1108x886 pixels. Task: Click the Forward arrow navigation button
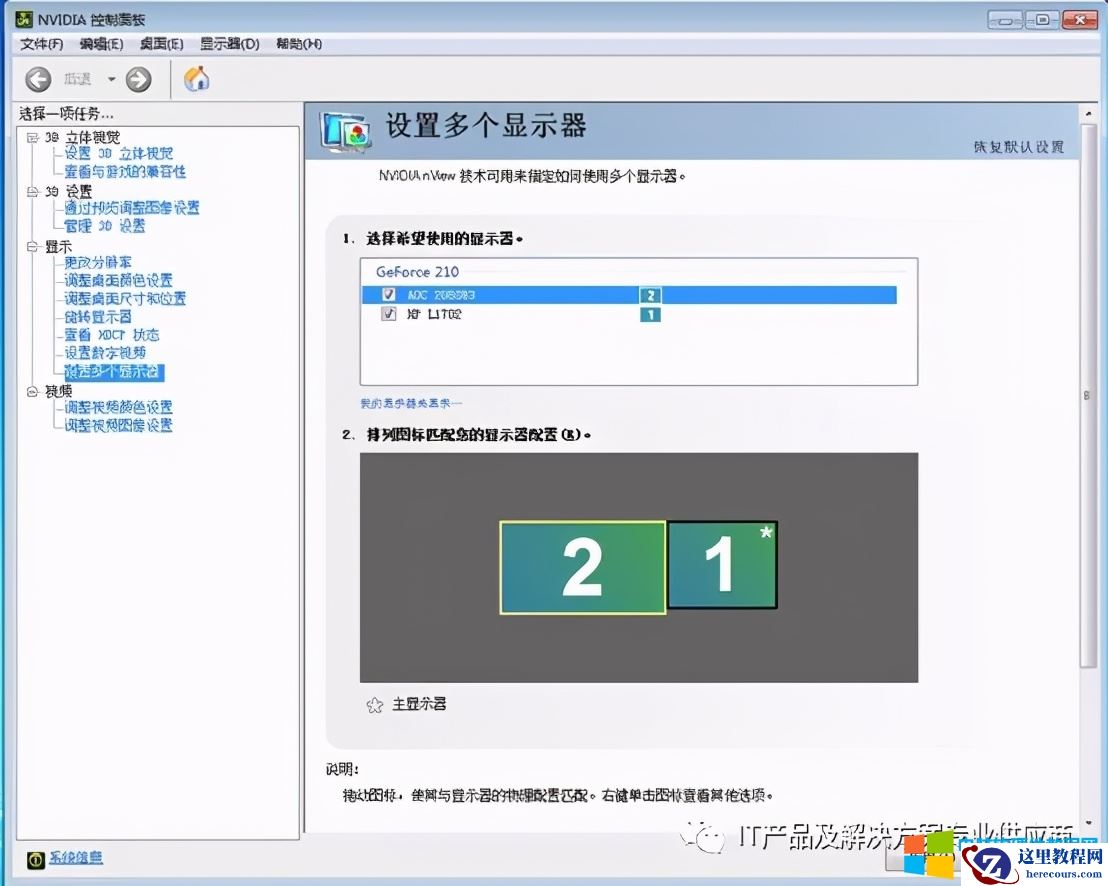(138, 79)
